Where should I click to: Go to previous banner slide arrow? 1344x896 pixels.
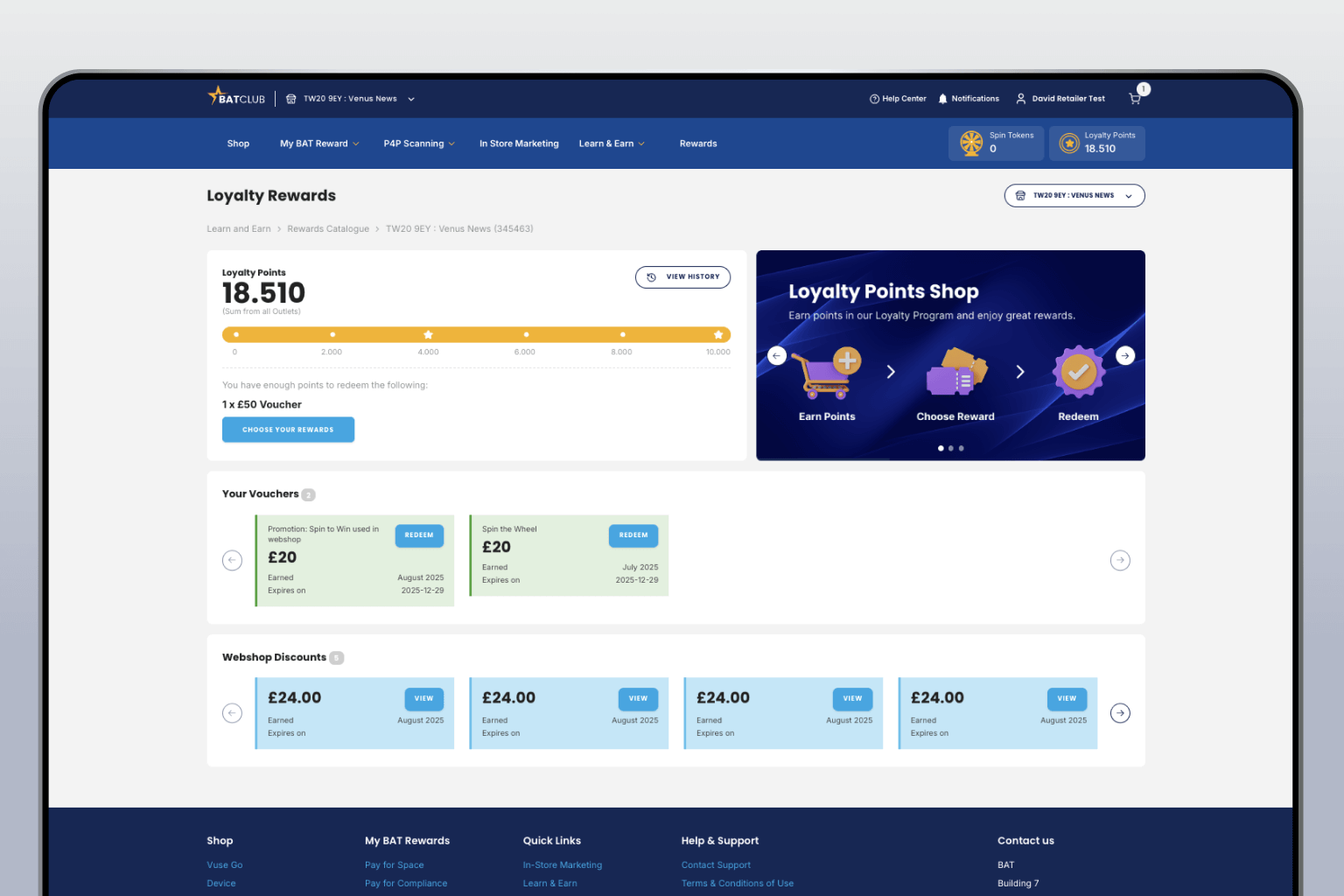click(777, 356)
